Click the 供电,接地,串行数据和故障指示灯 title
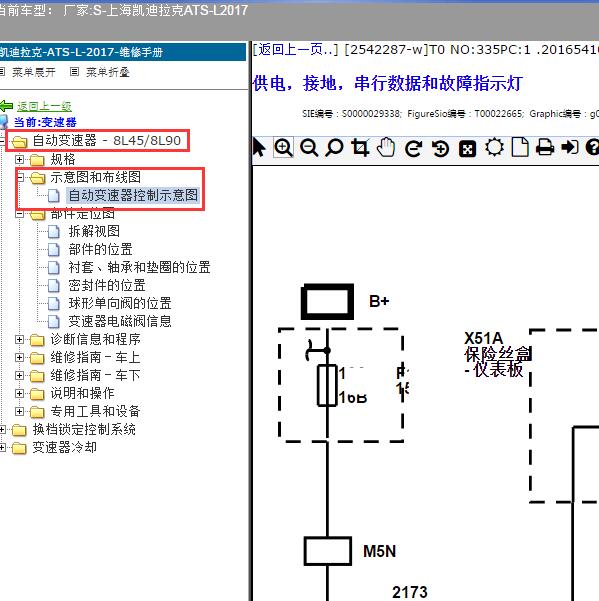 (388, 84)
